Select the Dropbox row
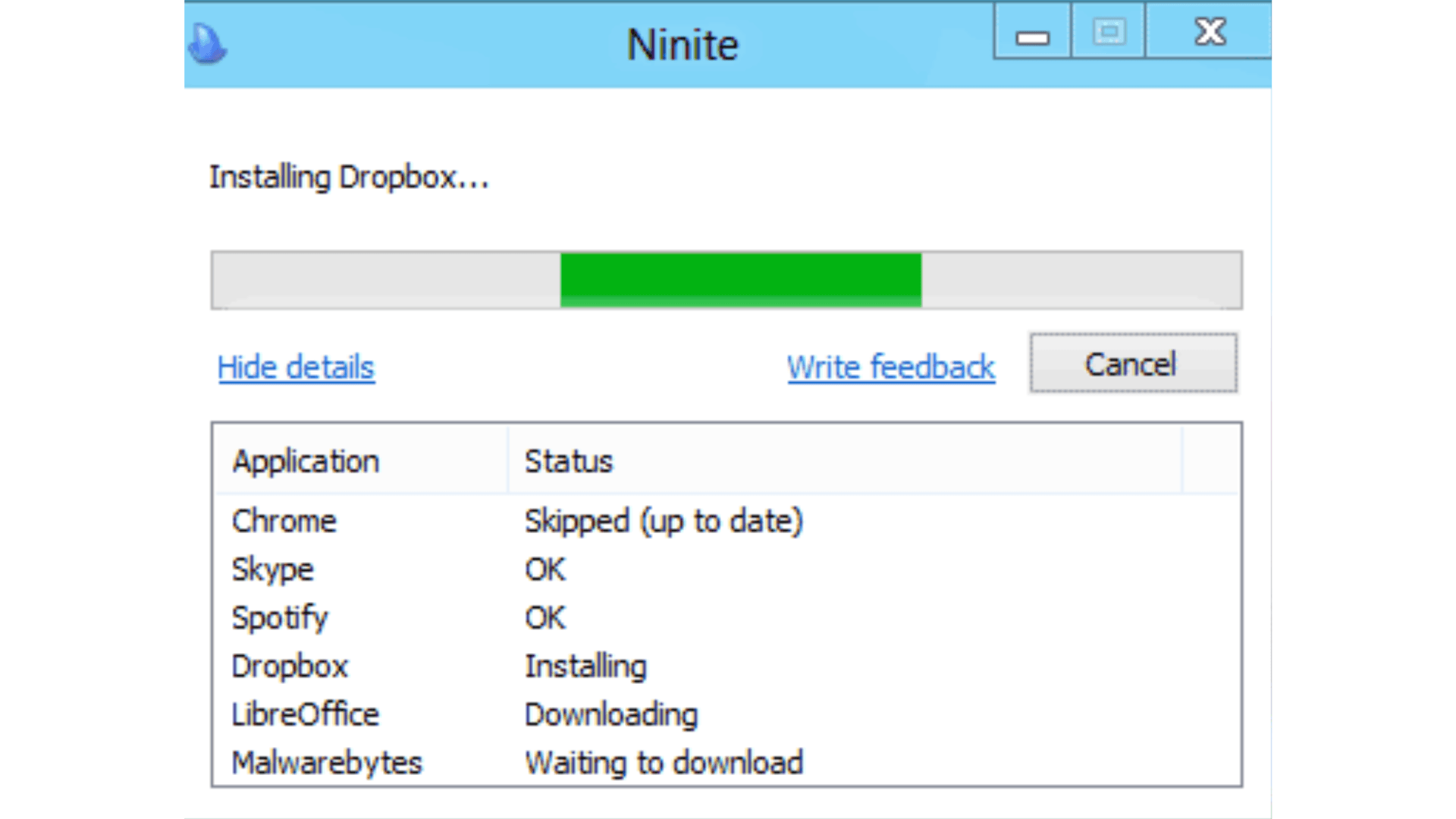This screenshot has height=819, width=1456. [x=726, y=667]
